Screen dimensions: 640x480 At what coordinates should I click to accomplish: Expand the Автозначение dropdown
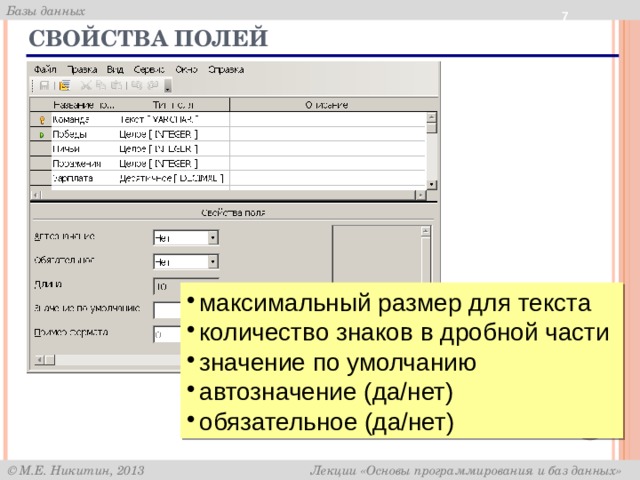(x=213, y=238)
